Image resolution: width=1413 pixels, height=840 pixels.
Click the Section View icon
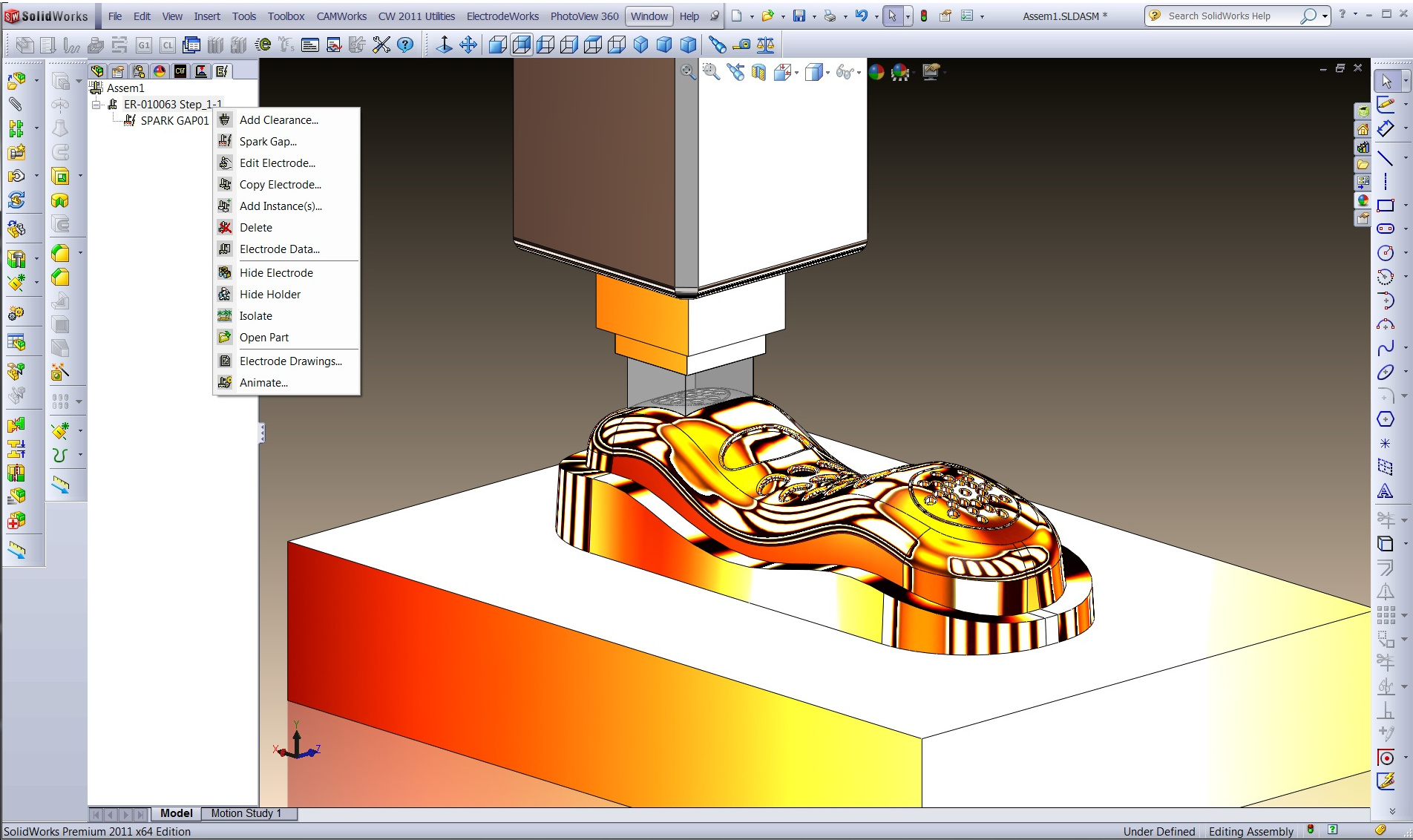click(758, 71)
